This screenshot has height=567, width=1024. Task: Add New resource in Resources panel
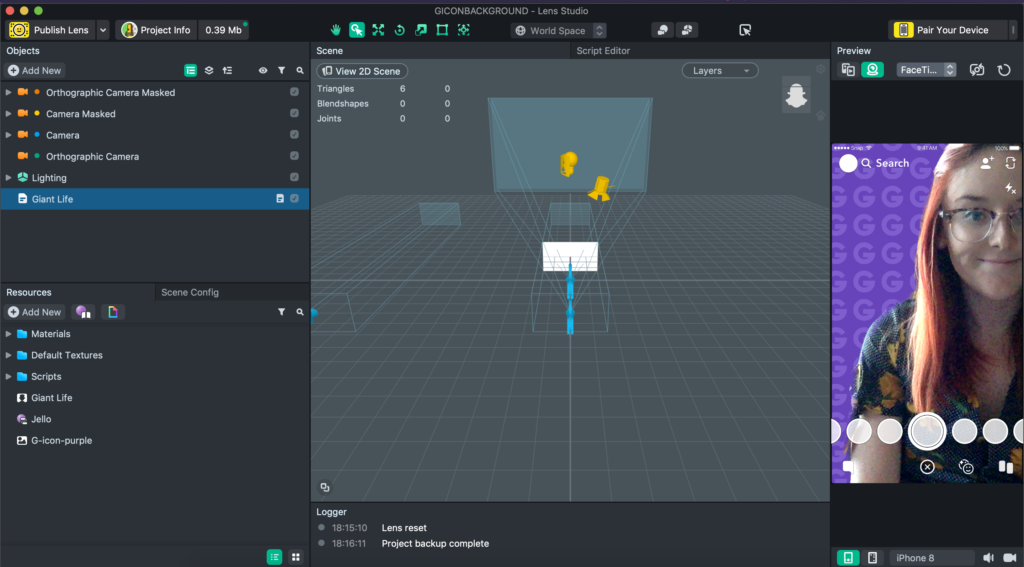point(35,312)
